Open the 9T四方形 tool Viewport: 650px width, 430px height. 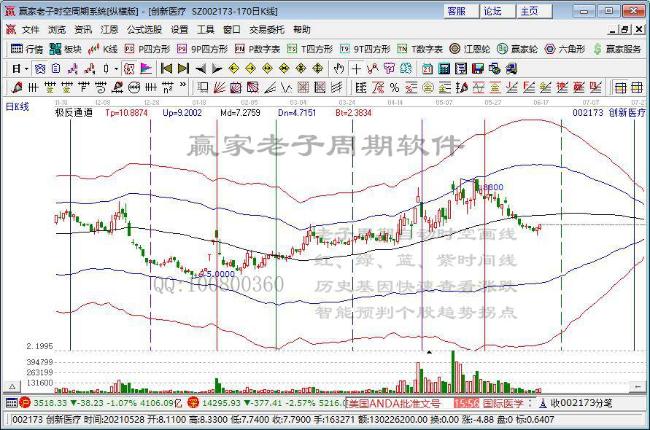pos(365,49)
